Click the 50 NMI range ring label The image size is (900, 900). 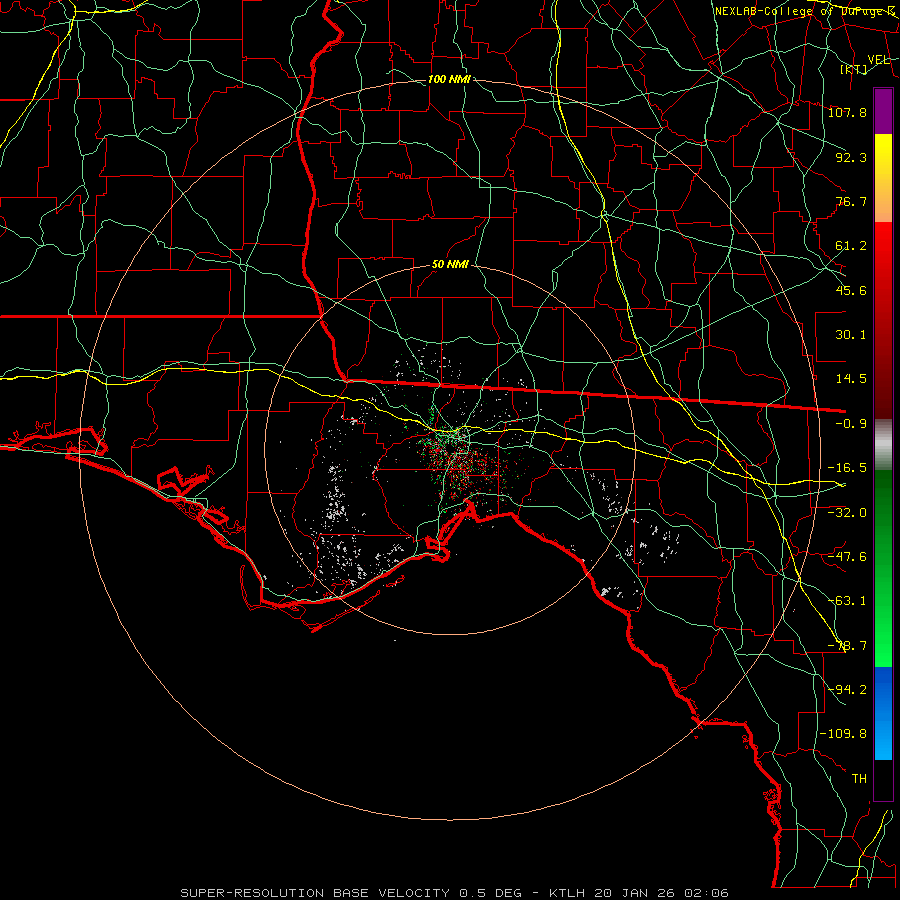click(449, 265)
